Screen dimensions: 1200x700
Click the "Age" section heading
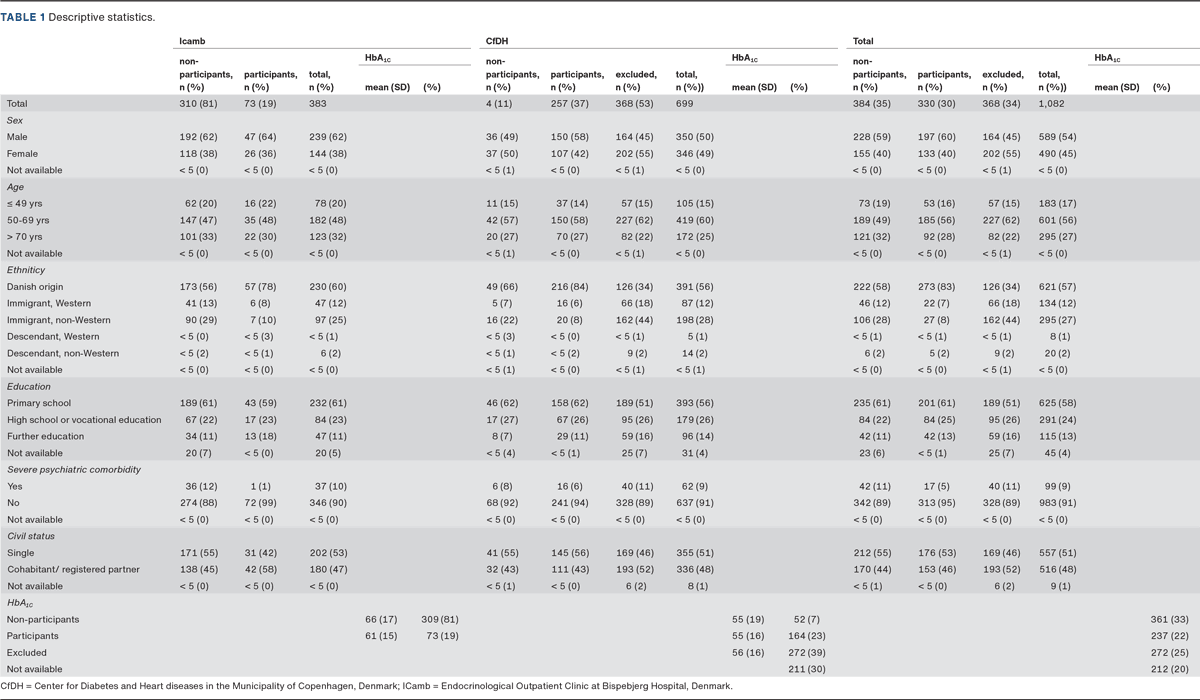[15, 186]
